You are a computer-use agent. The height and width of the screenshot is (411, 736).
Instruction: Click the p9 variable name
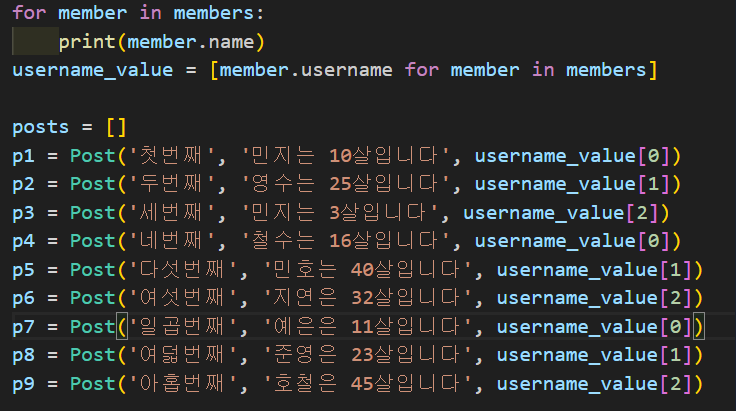pyautogui.click(x=23, y=384)
